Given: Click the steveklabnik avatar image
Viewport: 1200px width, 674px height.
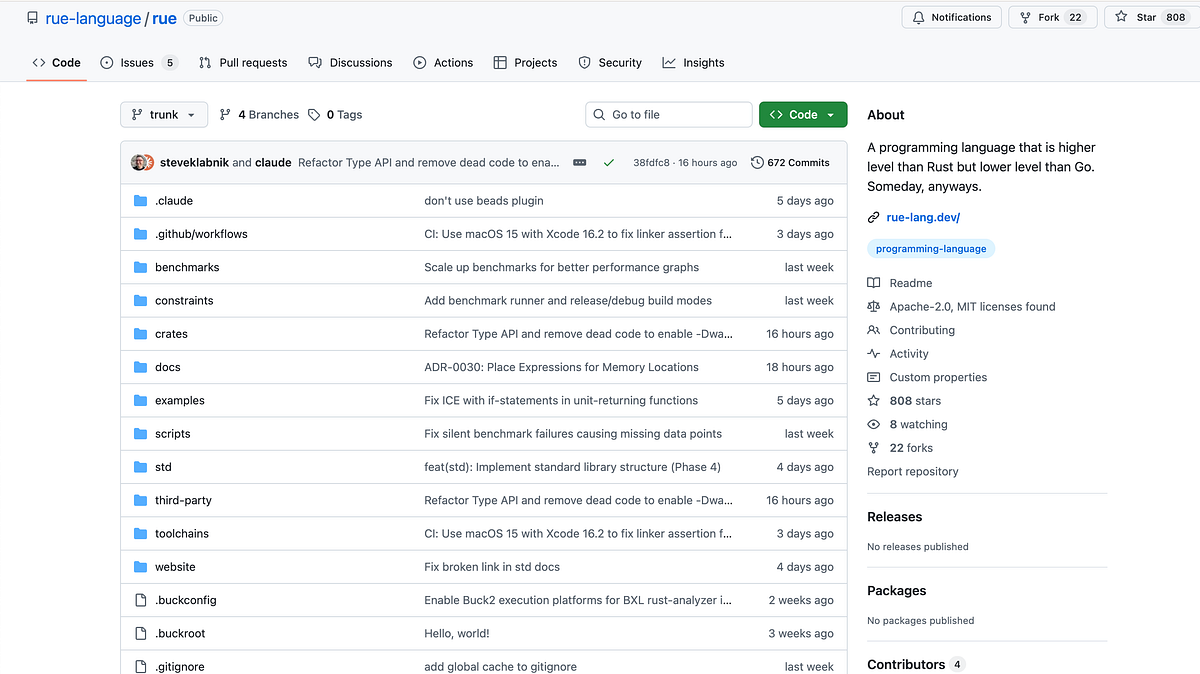Looking at the screenshot, I should coord(141,162).
